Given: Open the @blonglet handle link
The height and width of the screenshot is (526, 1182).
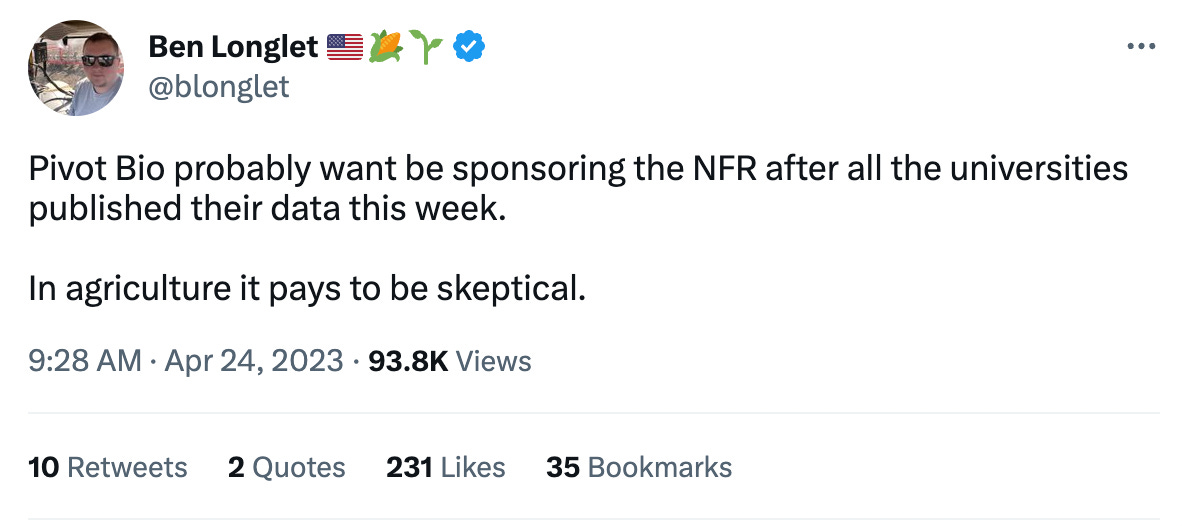Looking at the screenshot, I should [x=218, y=86].
